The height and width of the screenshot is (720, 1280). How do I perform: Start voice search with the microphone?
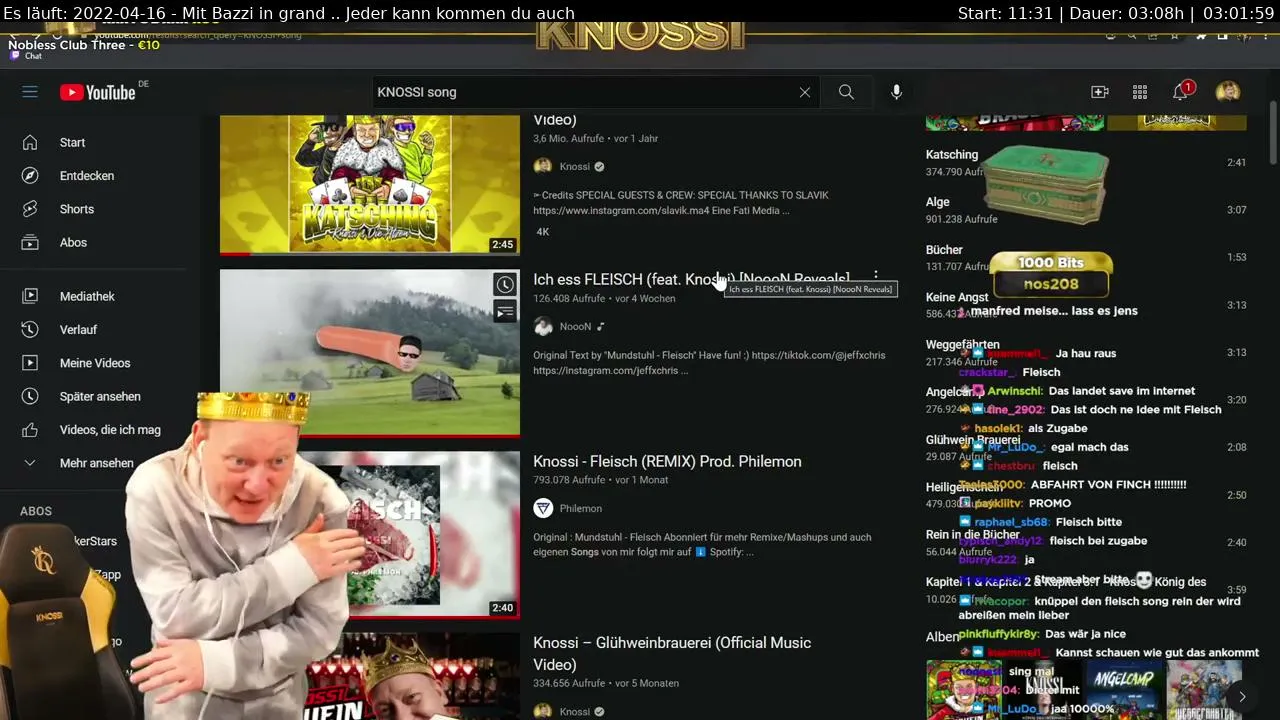click(896, 92)
